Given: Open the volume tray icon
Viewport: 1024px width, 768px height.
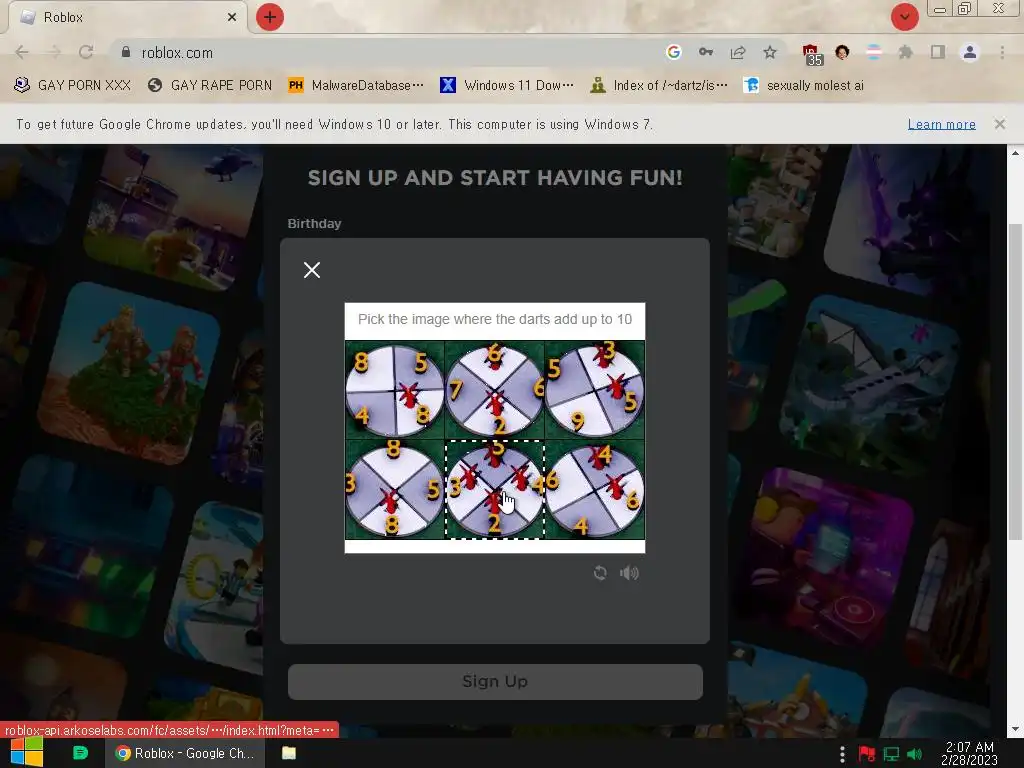Looking at the screenshot, I should point(914,754).
